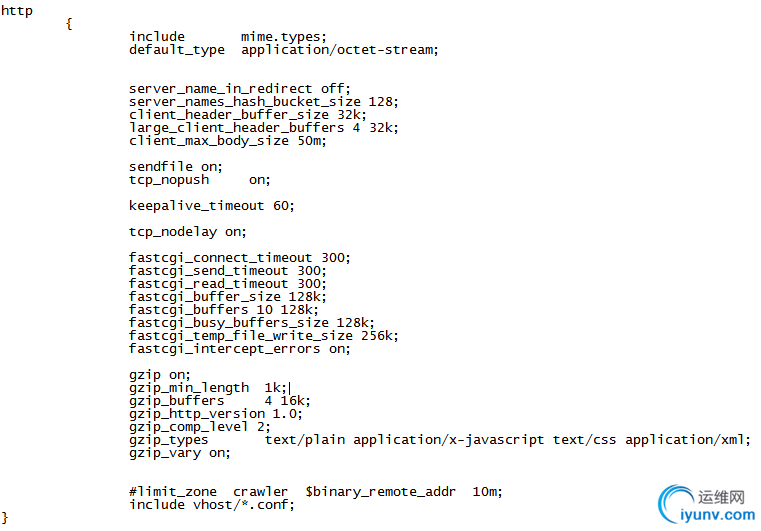
Task: Click the keepalive_timeout 60 line
Action: [x=211, y=205]
